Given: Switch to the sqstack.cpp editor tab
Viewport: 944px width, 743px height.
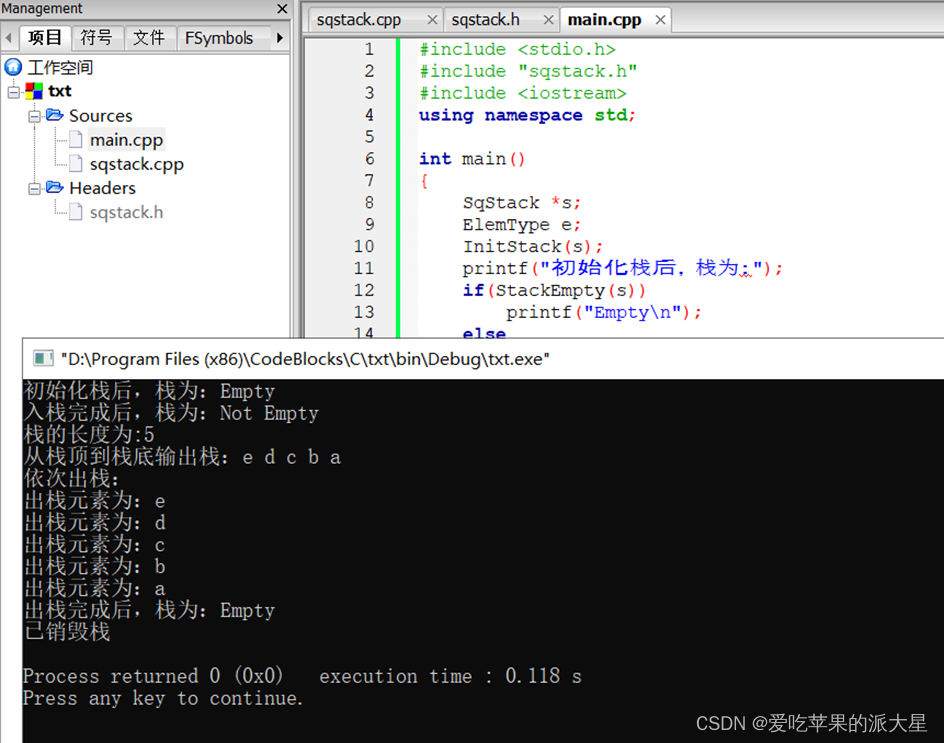Looking at the screenshot, I should 359,20.
